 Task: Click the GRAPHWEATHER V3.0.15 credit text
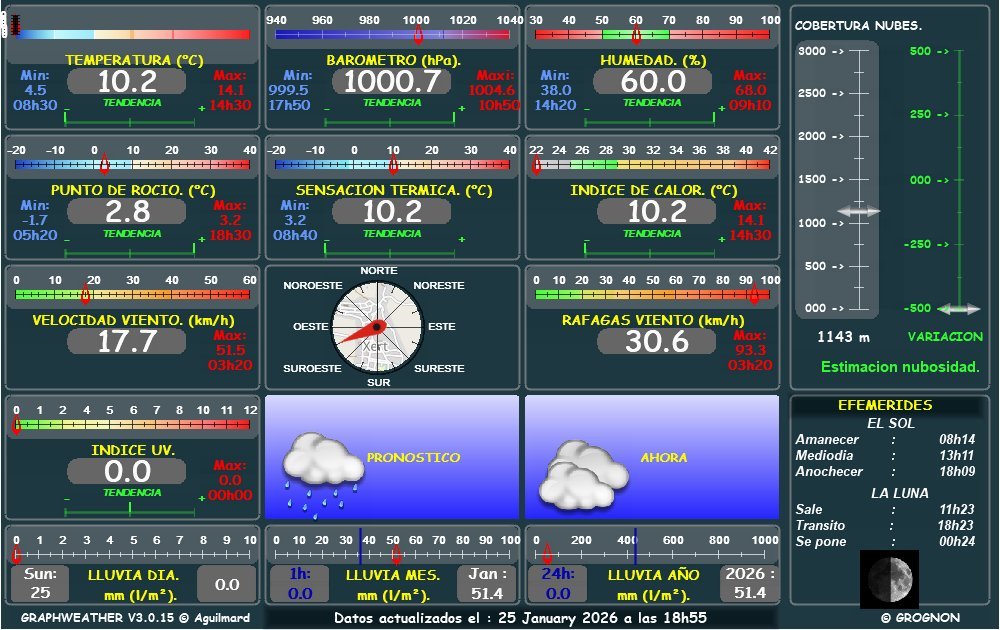[135, 618]
